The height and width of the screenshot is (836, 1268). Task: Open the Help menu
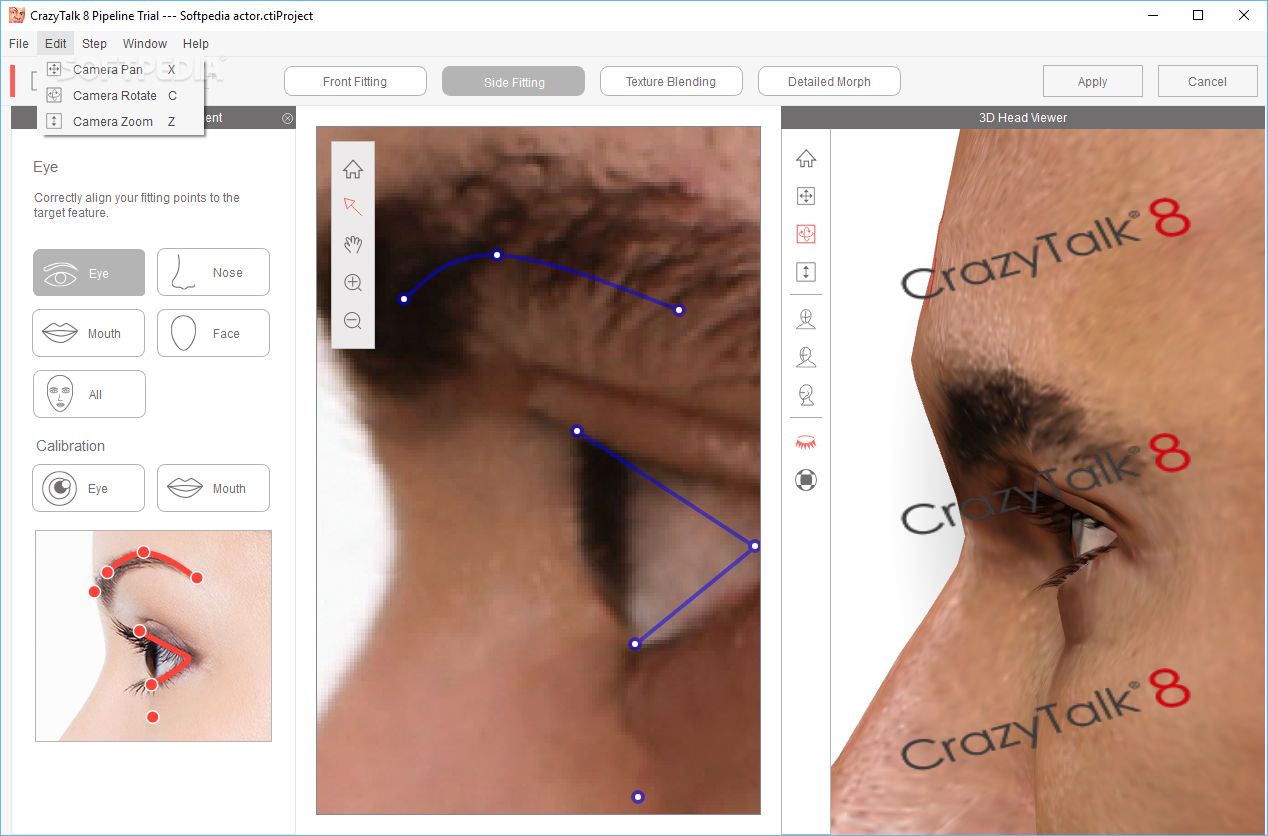coord(196,43)
